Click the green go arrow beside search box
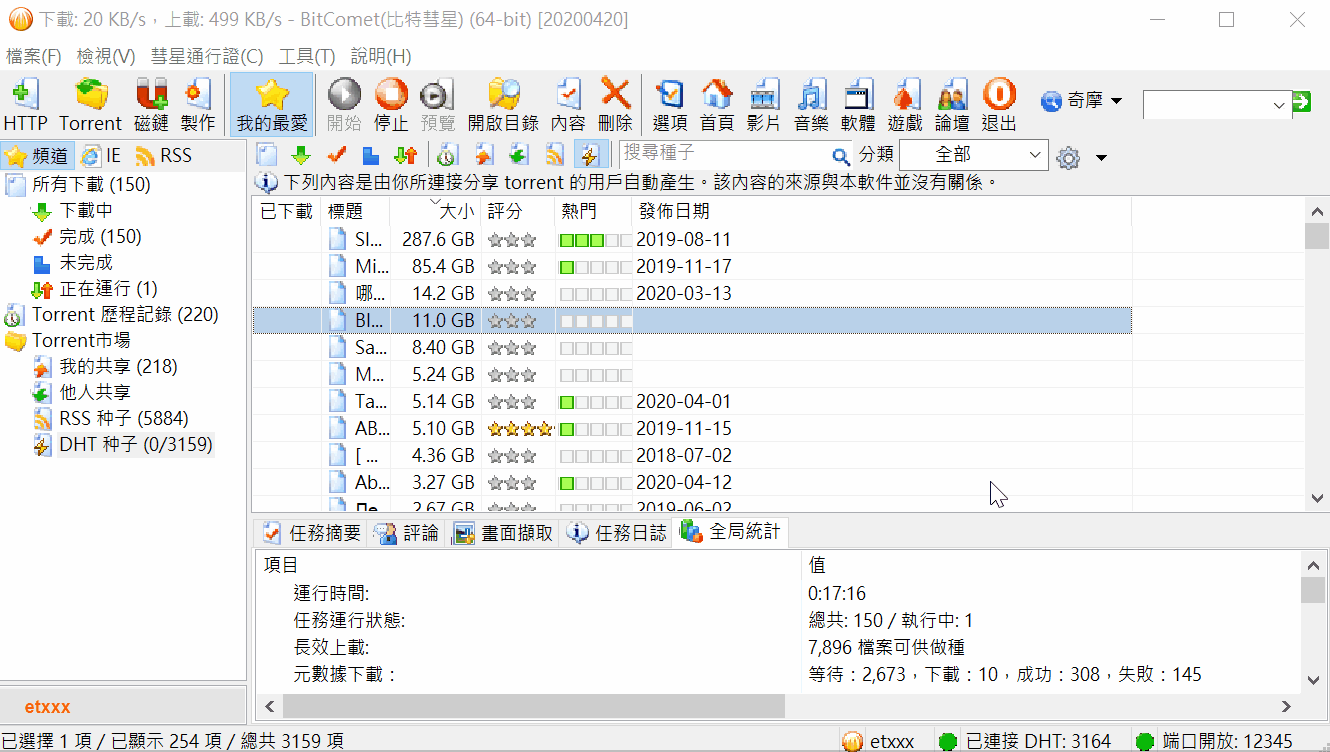 coord(1301,102)
